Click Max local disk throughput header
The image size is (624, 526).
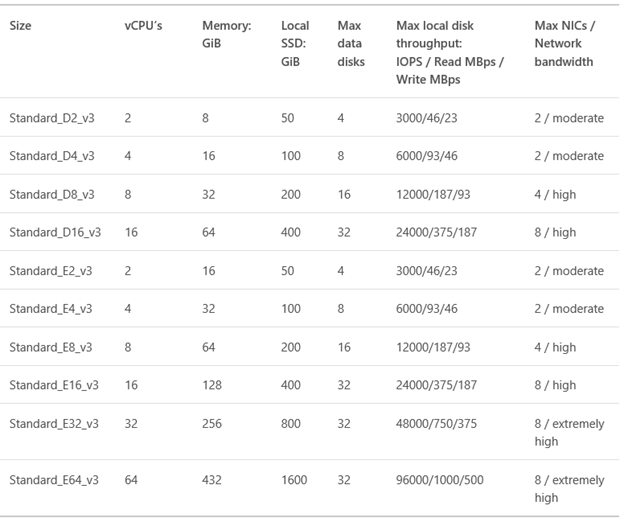[x=450, y=53]
